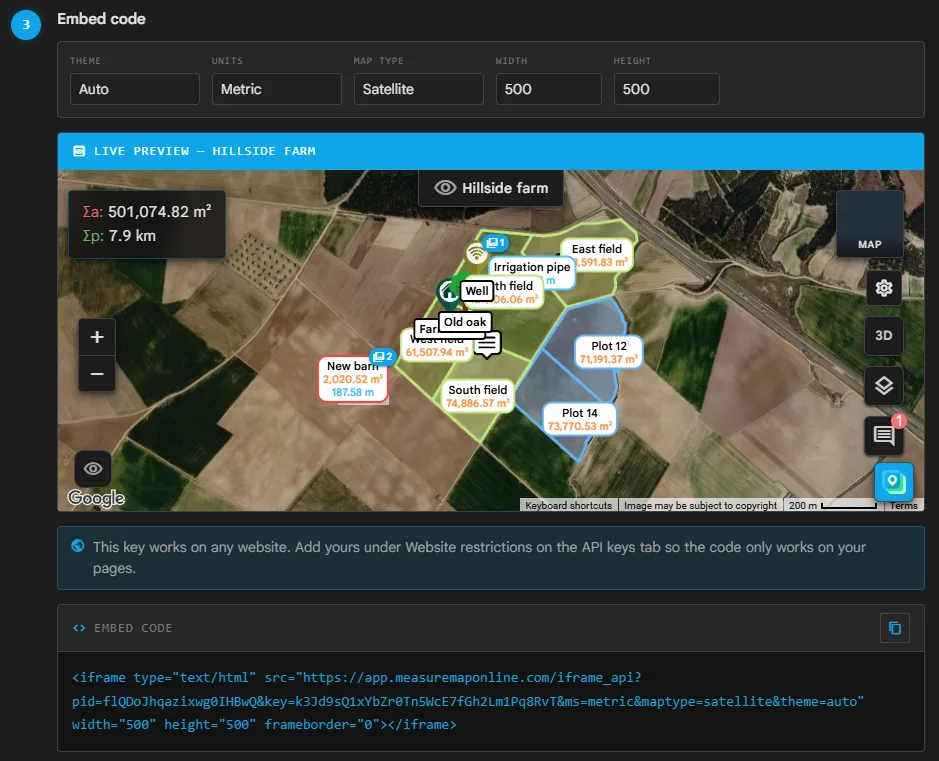Toggle visibility with the eye button above the Google logo
This screenshot has height=761, width=939.
coord(93,468)
